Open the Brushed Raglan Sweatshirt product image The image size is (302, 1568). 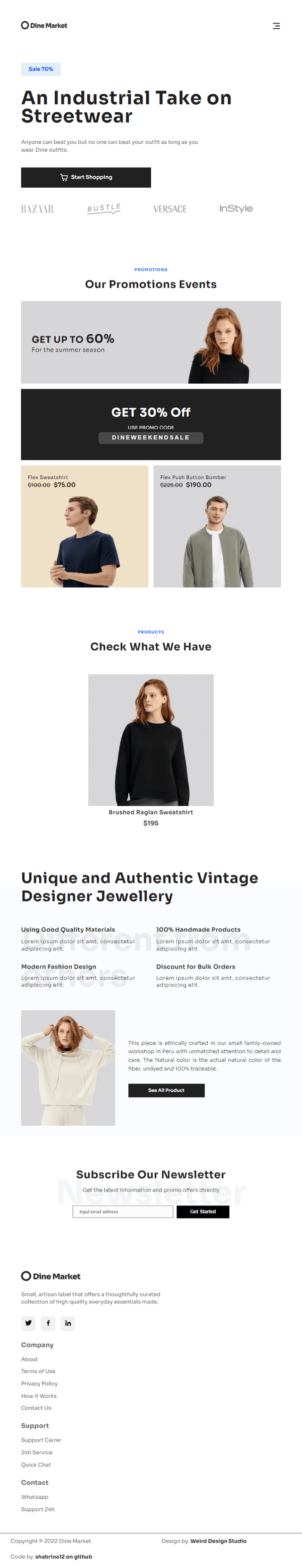151,740
